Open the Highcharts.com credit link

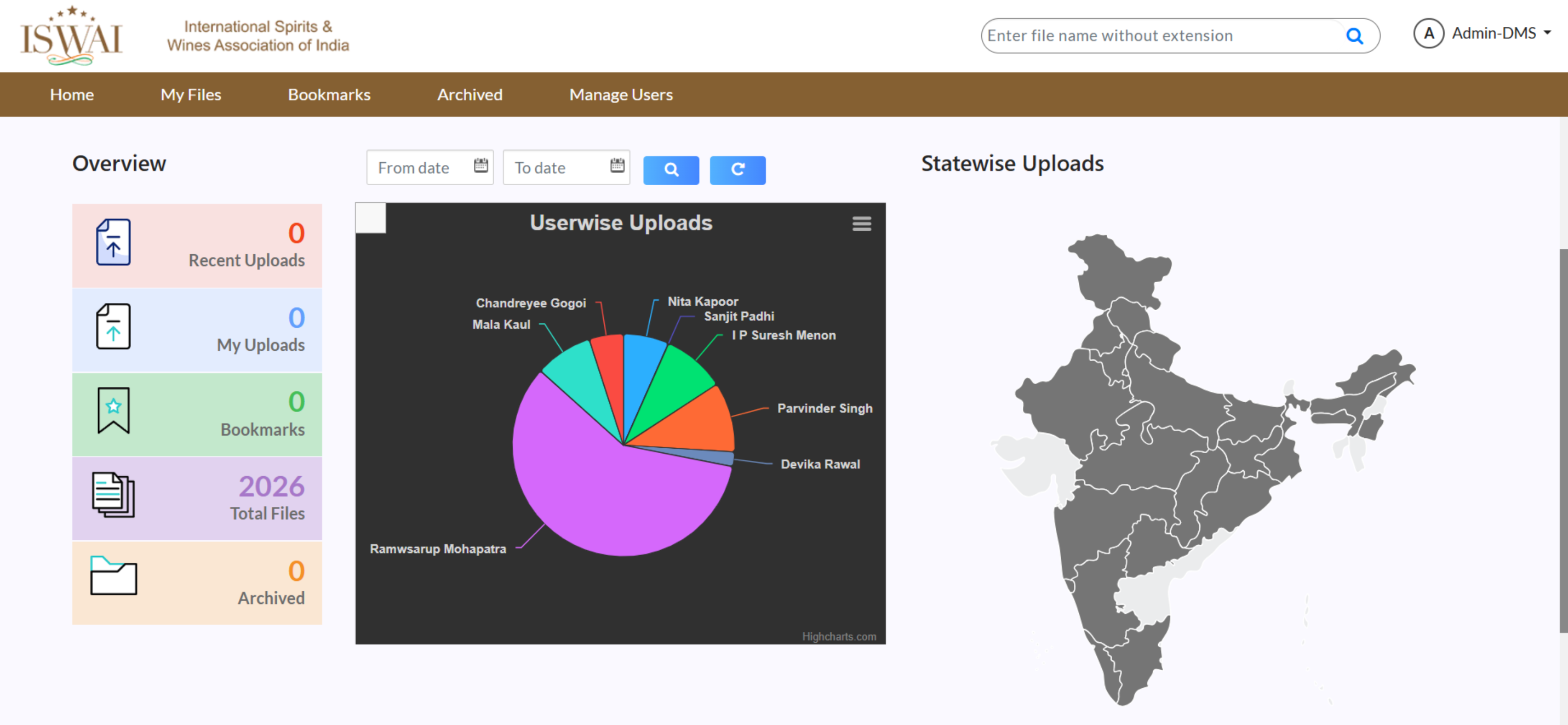[x=839, y=636]
